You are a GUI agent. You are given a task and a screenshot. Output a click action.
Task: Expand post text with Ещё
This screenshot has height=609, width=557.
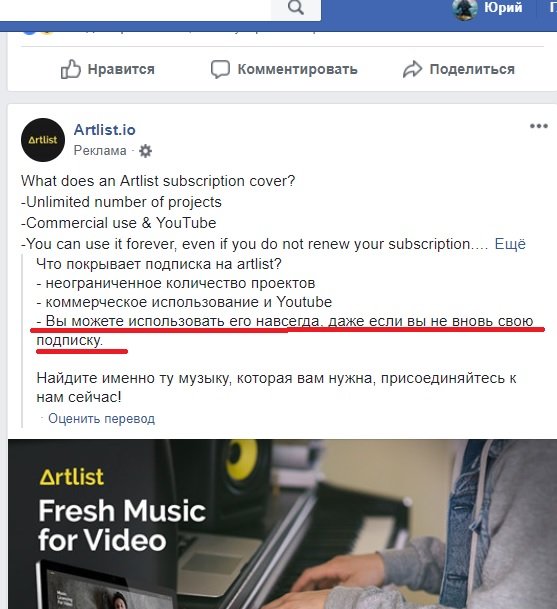(x=510, y=244)
